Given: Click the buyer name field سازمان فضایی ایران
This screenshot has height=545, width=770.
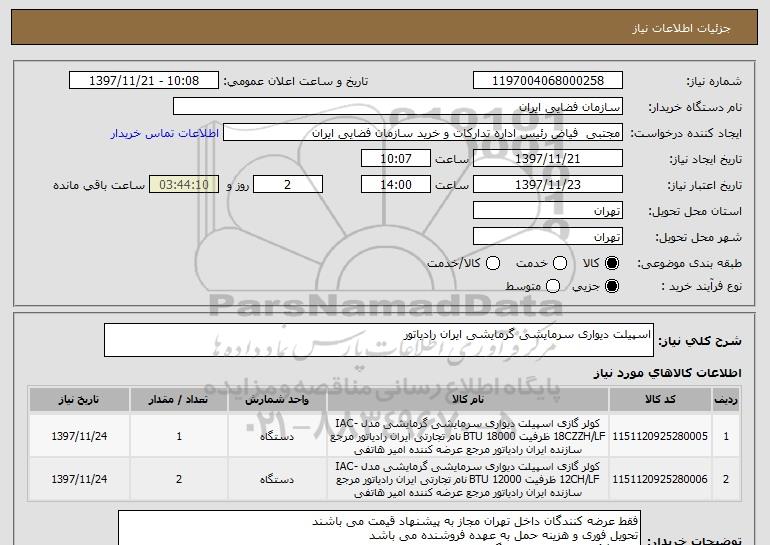Looking at the screenshot, I should pos(398,107).
